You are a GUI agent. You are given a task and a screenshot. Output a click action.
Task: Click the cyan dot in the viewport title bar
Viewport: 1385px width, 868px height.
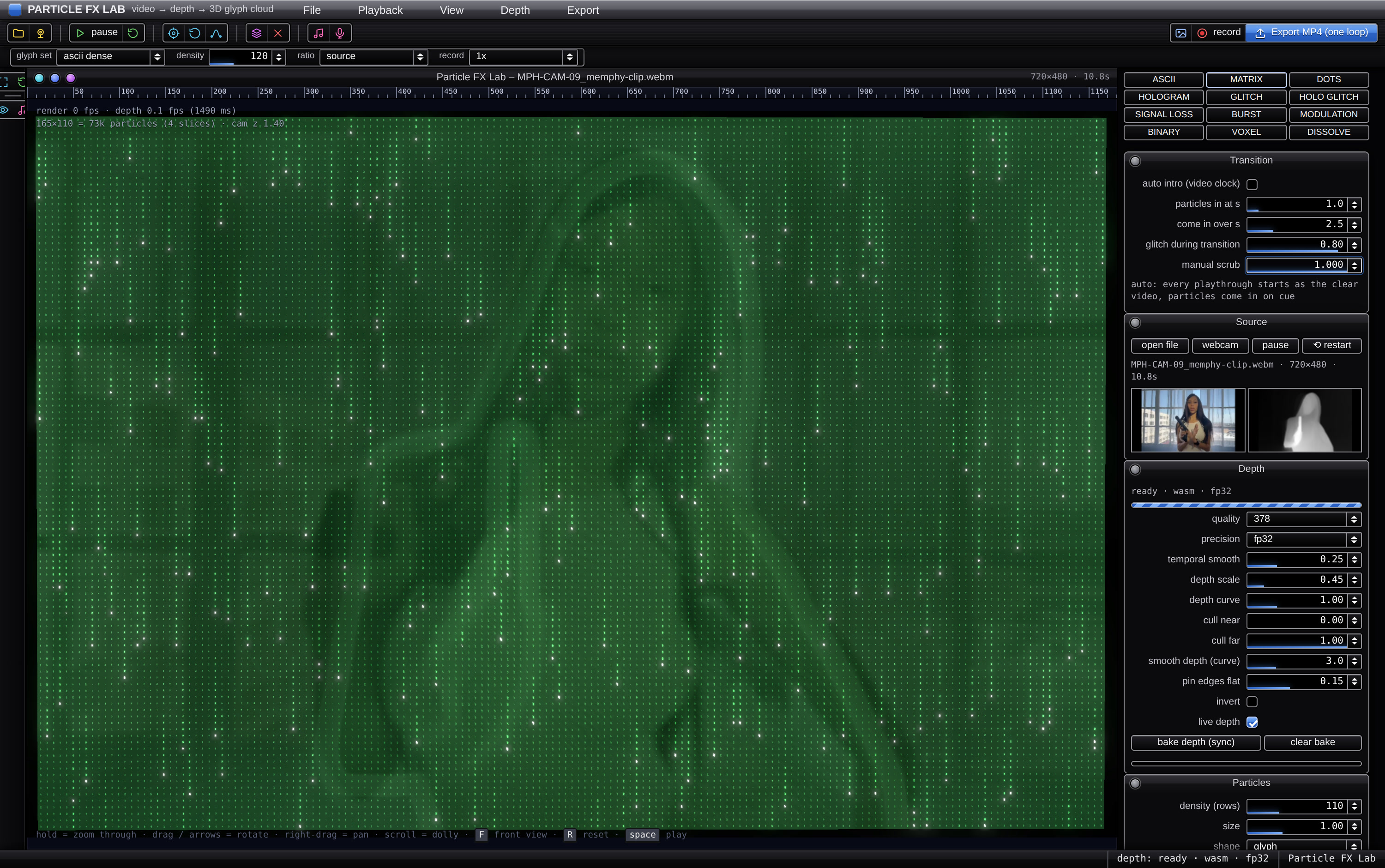pyautogui.click(x=39, y=78)
